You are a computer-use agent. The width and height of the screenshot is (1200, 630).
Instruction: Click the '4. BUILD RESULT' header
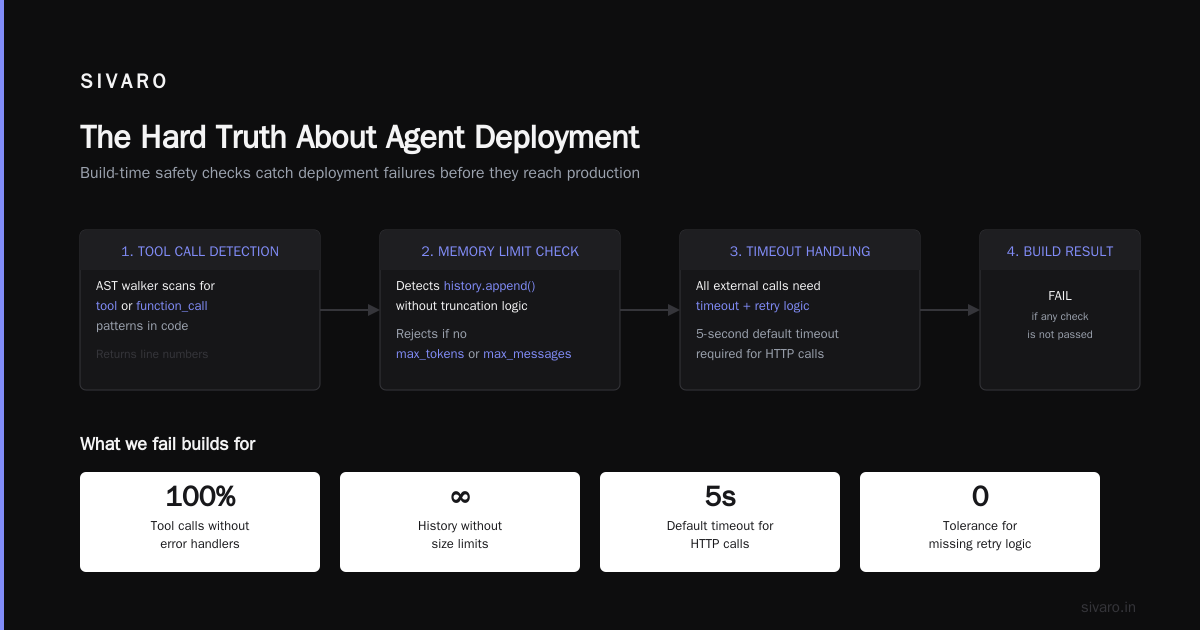(x=1060, y=251)
